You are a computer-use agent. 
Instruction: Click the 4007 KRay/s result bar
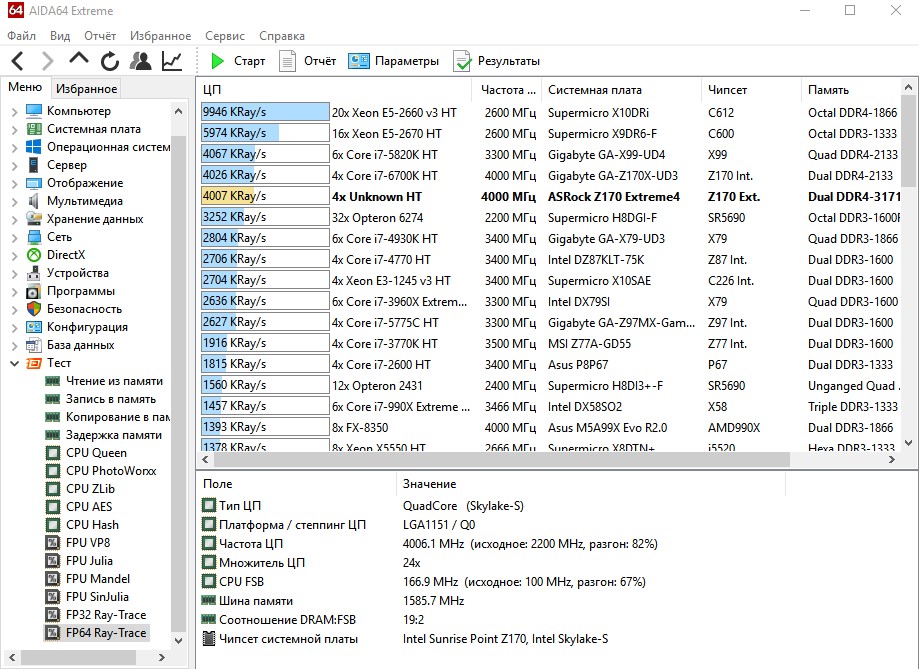point(265,196)
